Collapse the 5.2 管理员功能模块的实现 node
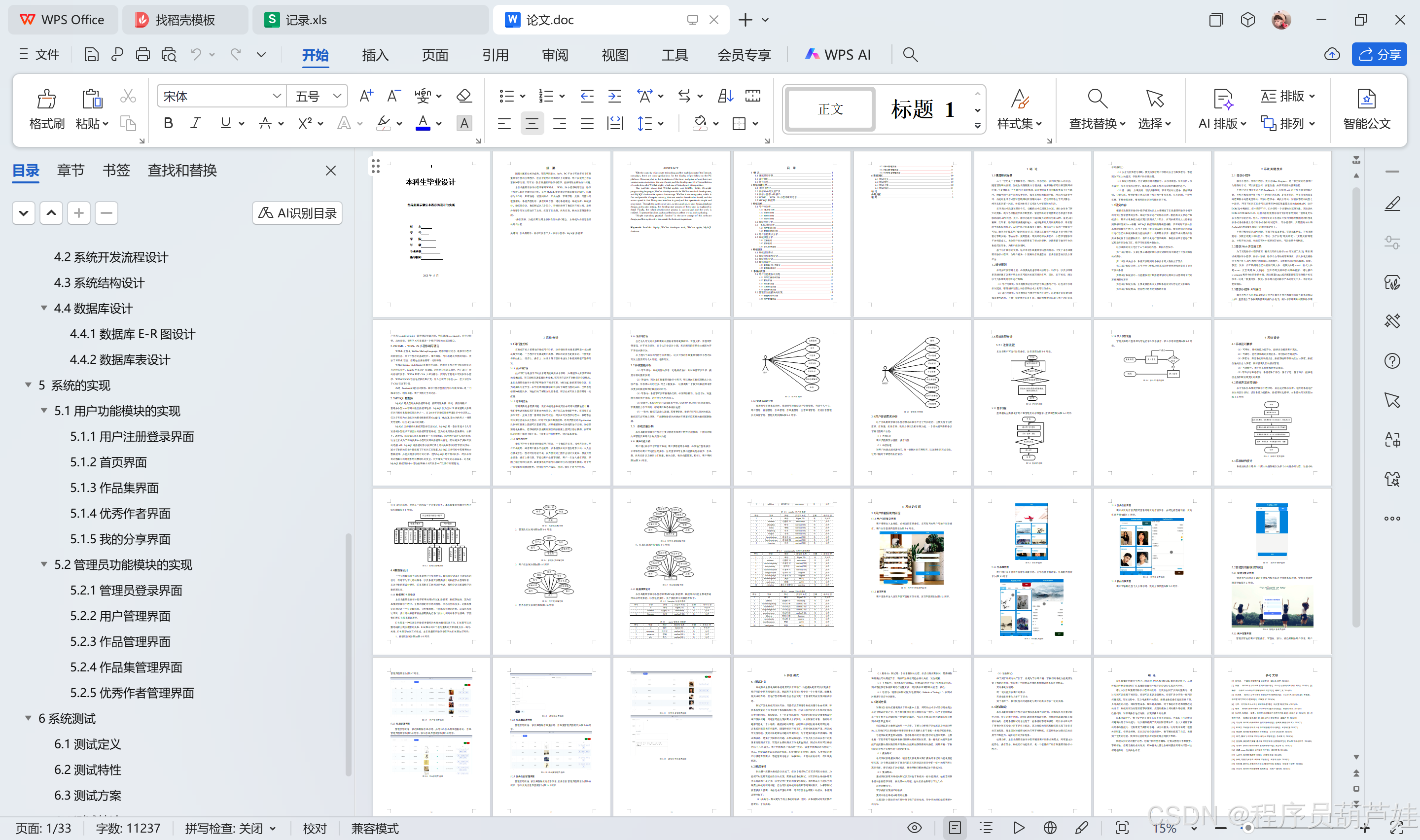This screenshot has width=1420, height=840. (43, 564)
